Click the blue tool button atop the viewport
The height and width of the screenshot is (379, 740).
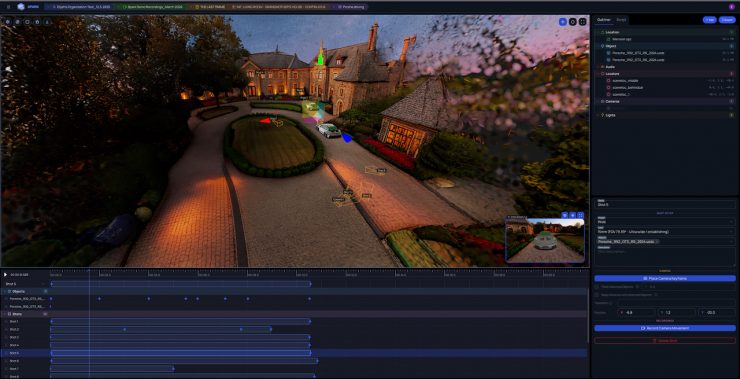[x=563, y=22]
